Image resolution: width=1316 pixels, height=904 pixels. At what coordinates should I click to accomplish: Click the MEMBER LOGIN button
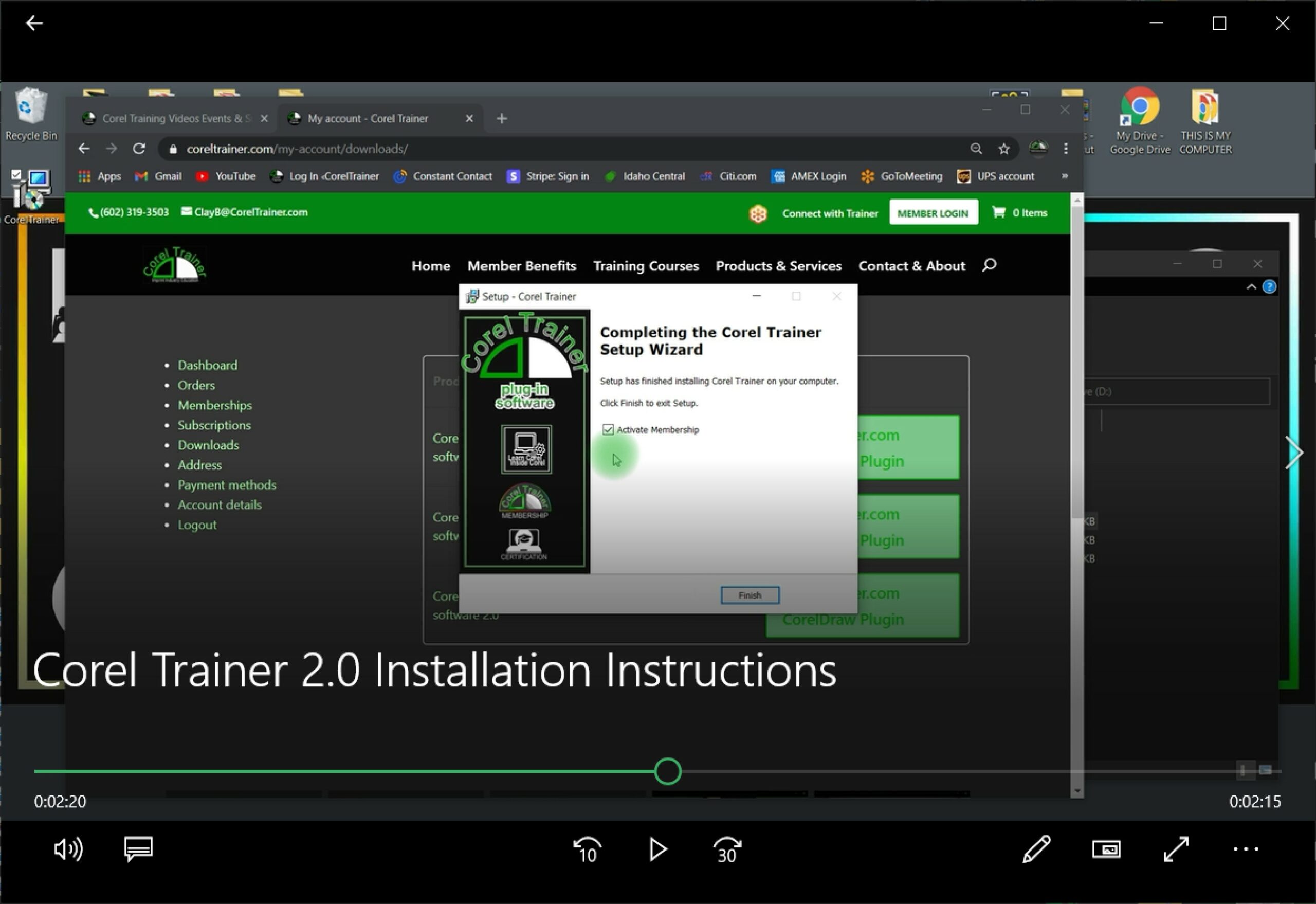pyautogui.click(x=933, y=213)
